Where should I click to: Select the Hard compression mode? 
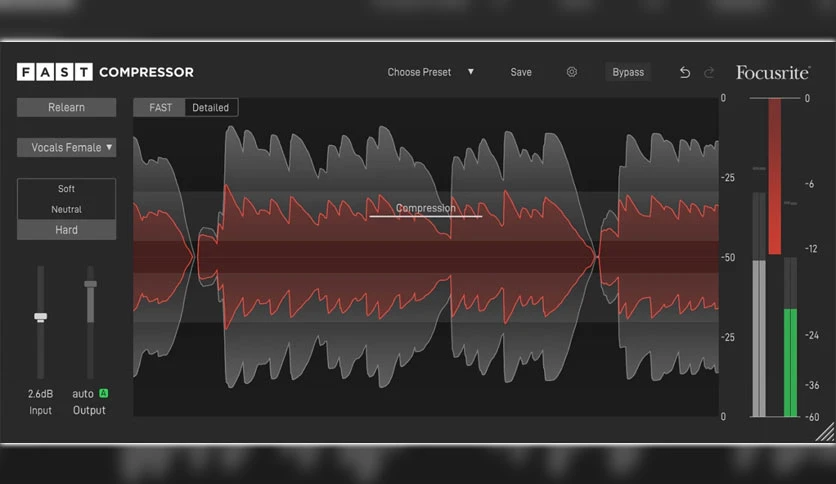pos(66,230)
